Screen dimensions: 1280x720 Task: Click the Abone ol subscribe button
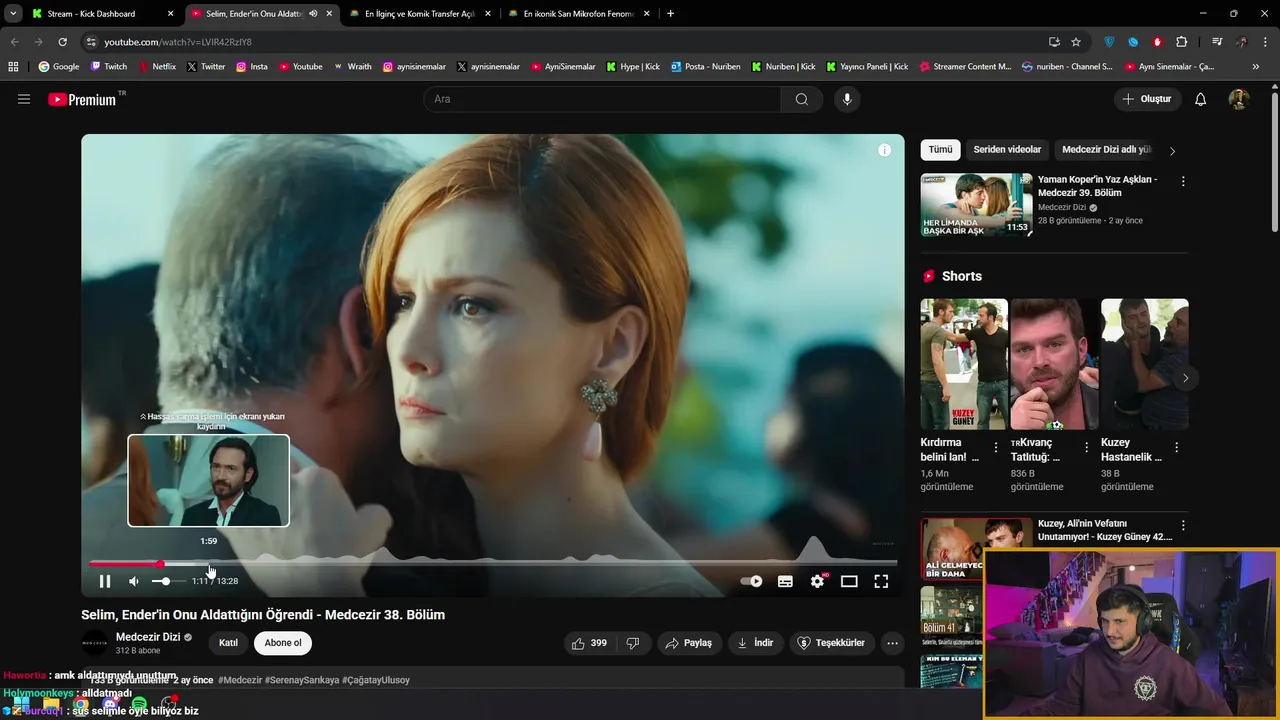pyautogui.click(x=283, y=643)
